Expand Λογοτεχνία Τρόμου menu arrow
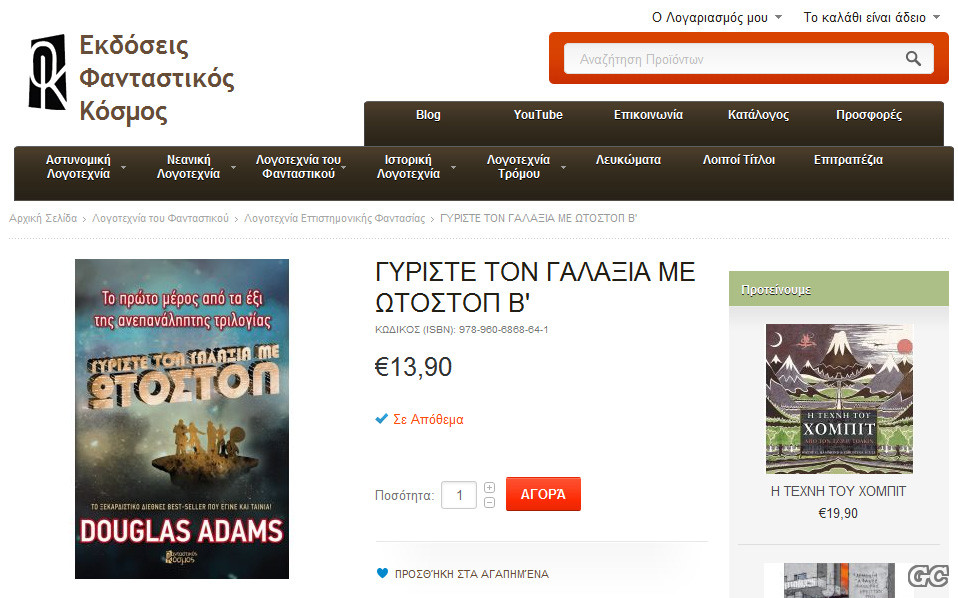The height and width of the screenshot is (598, 958). pyautogui.click(x=563, y=167)
